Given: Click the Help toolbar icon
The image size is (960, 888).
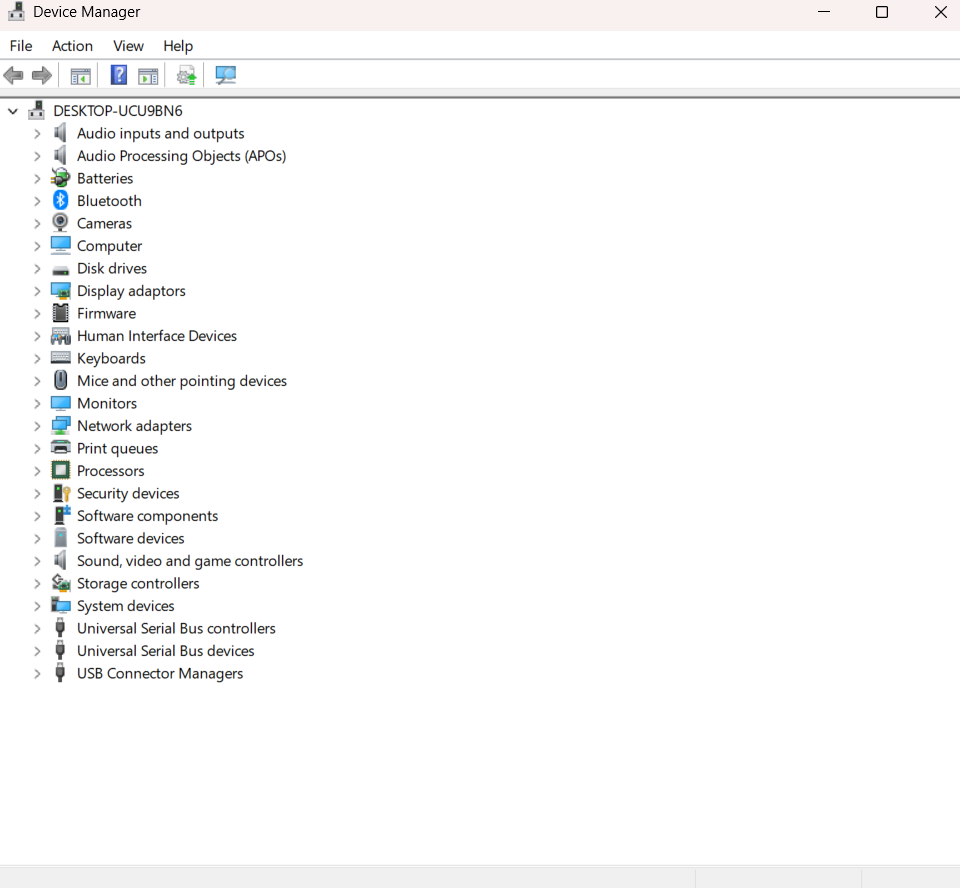Looking at the screenshot, I should [x=118, y=75].
